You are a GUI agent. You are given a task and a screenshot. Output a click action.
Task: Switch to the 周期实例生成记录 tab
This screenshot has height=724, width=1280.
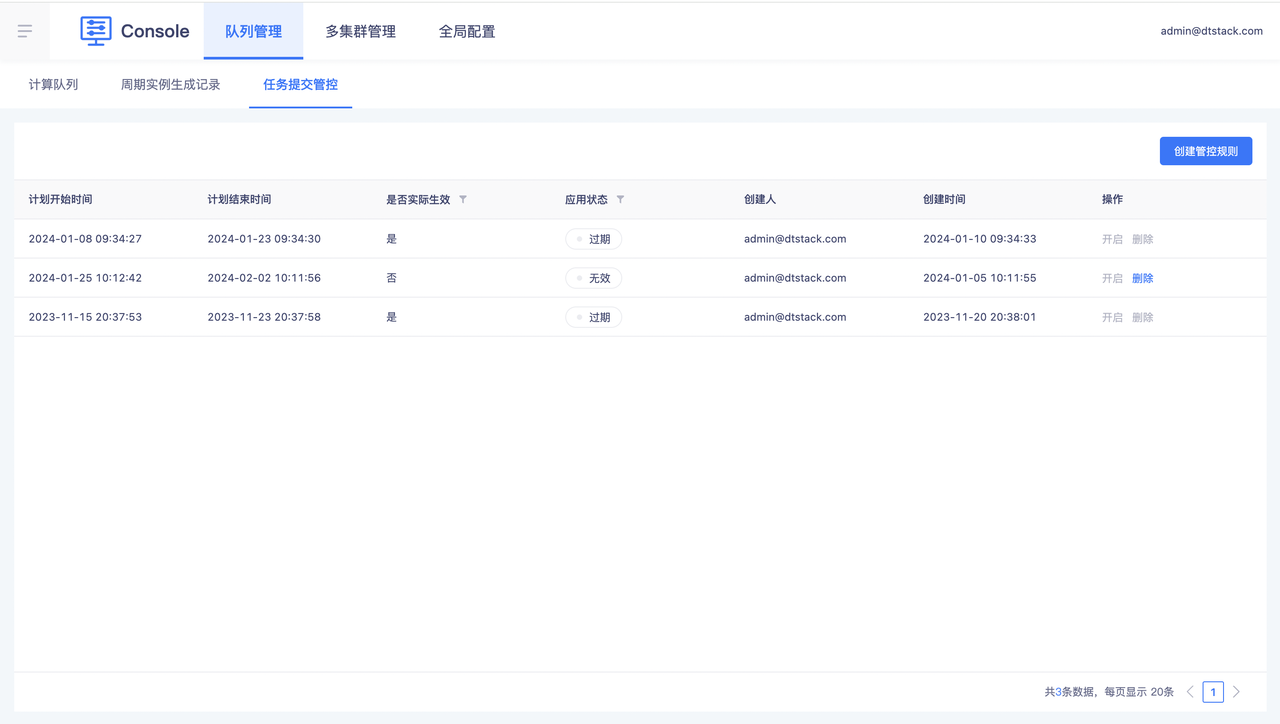170,85
